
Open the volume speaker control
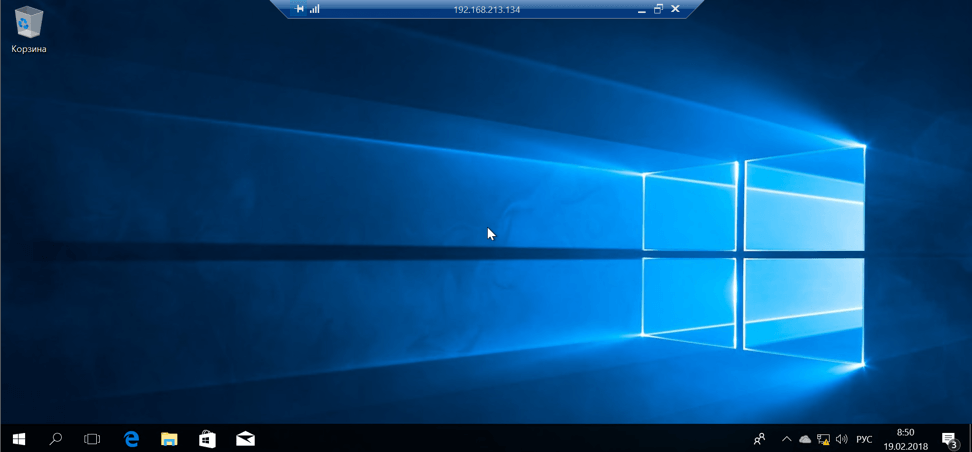841,439
